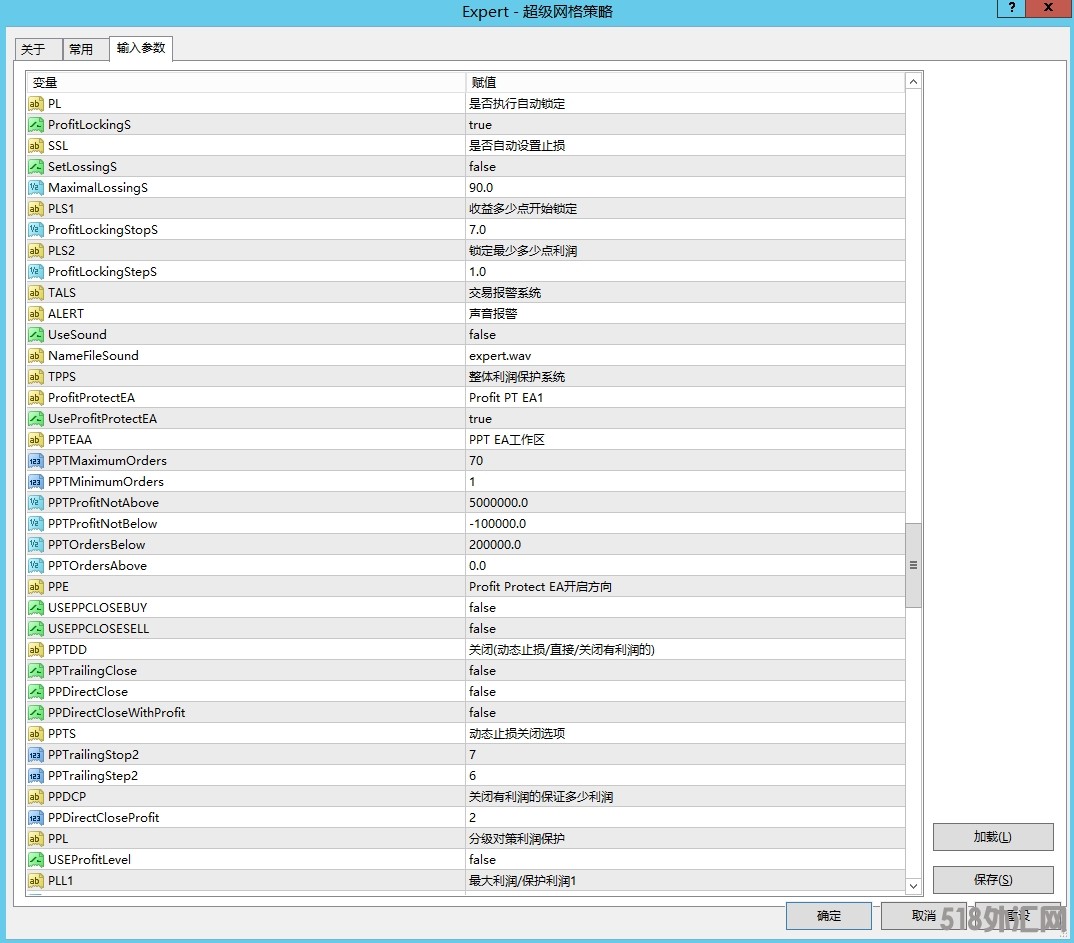1074x943 pixels.
Task: Switch to the 常用 tab
Action: pos(86,49)
